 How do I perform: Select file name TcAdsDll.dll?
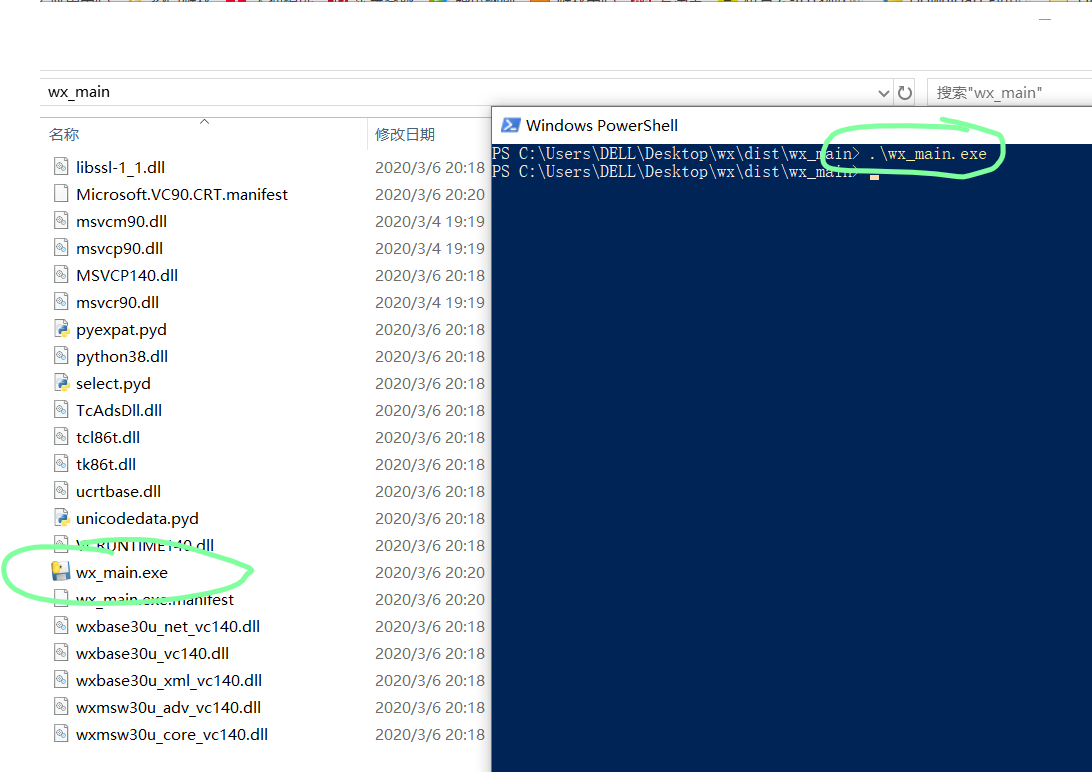click(x=119, y=410)
